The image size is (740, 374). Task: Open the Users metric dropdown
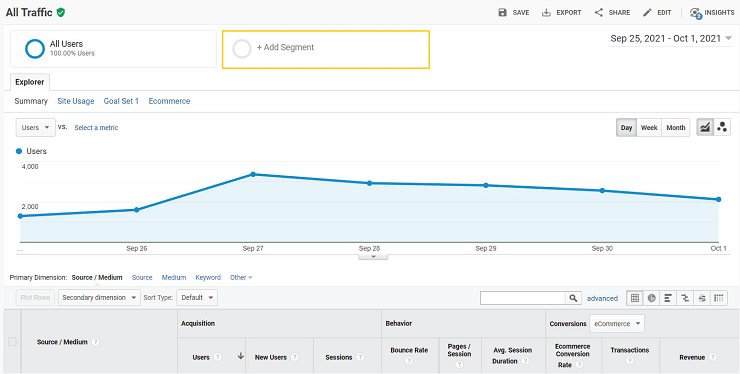pos(35,128)
